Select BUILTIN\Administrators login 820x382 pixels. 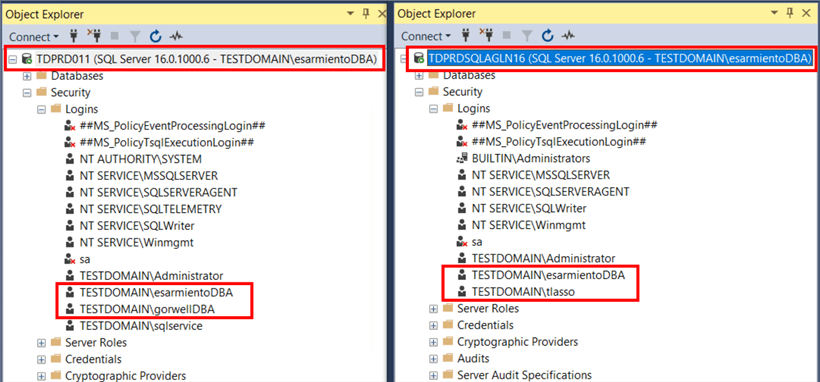(531, 159)
